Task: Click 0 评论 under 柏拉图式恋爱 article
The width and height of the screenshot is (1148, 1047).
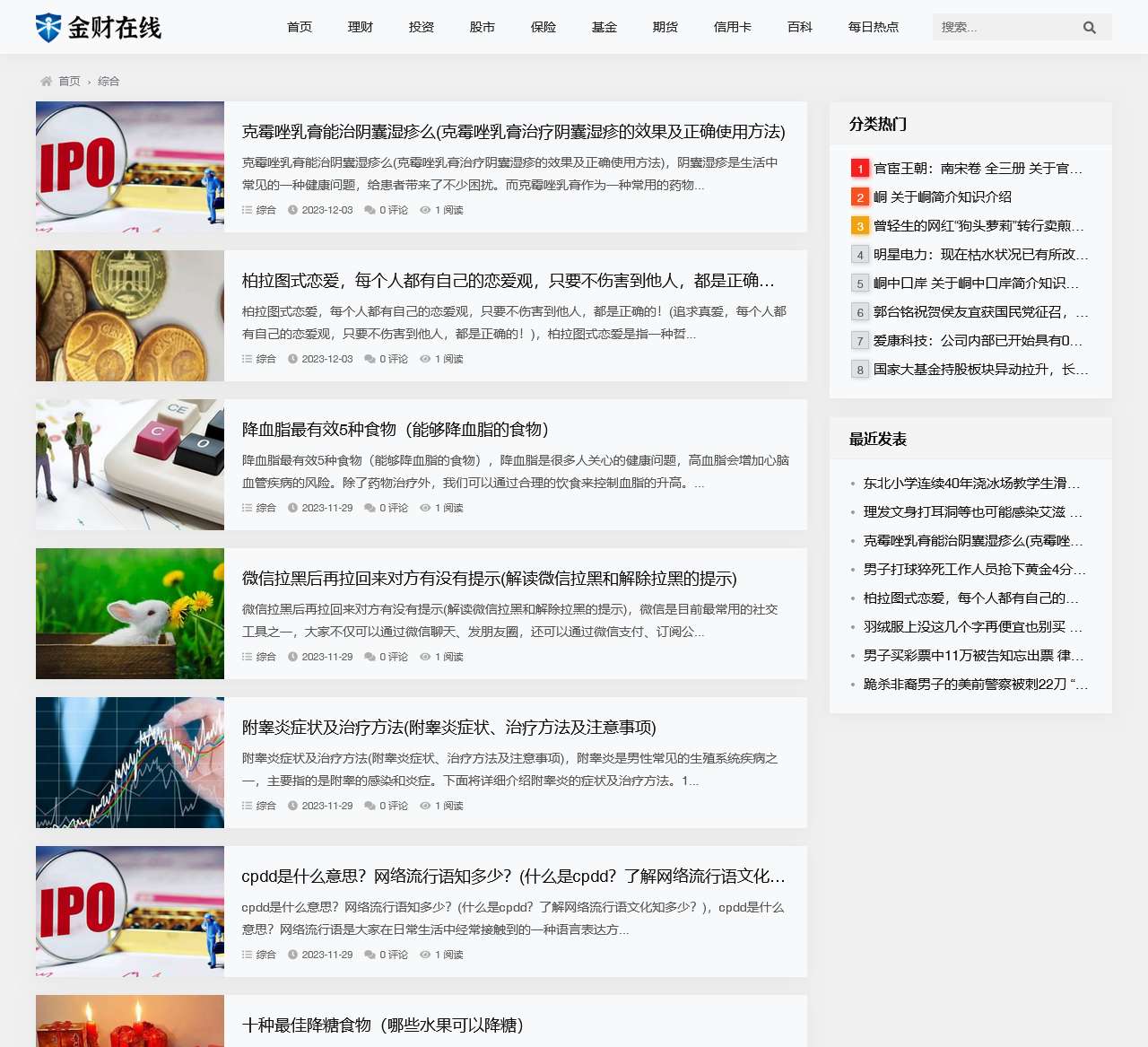Action: [x=394, y=359]
